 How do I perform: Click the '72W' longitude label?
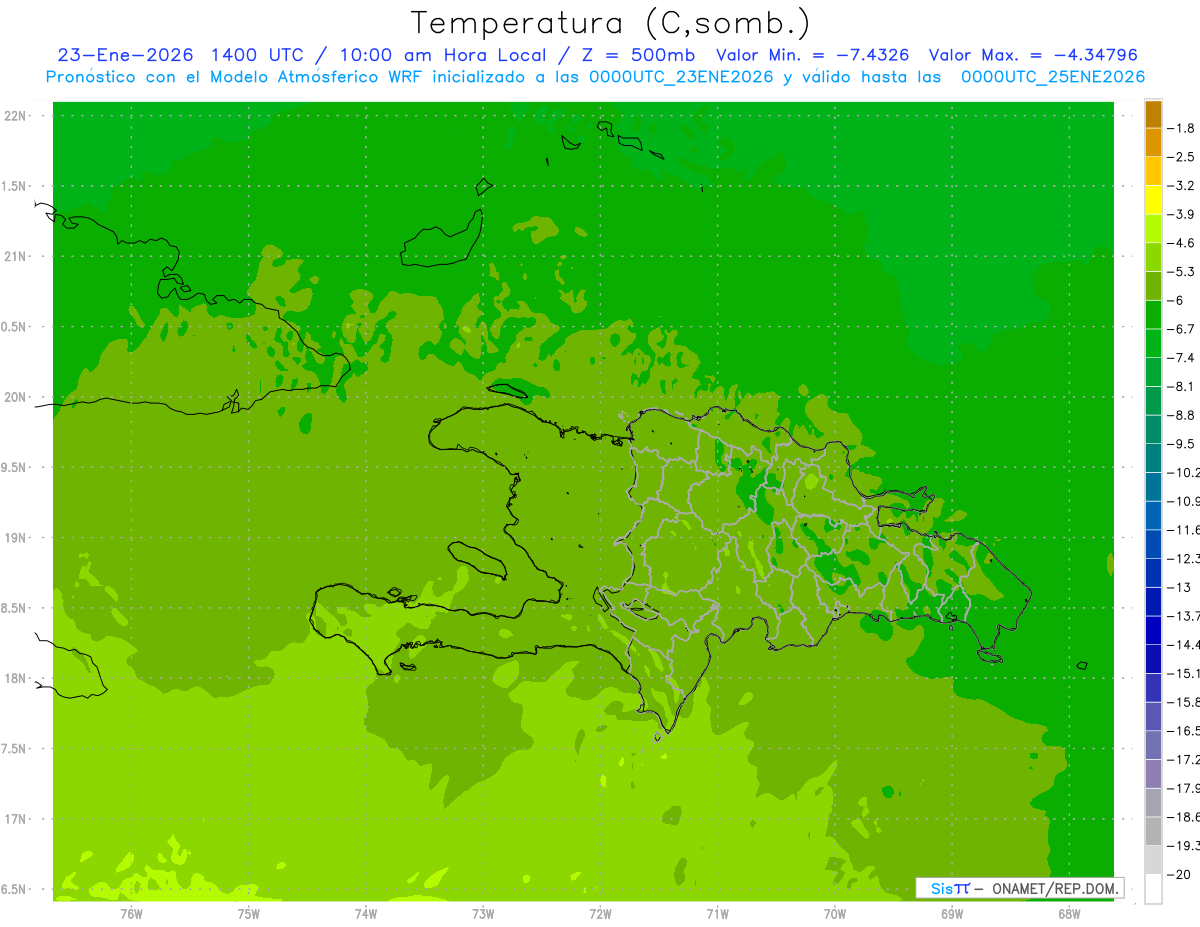pos(600,914)
